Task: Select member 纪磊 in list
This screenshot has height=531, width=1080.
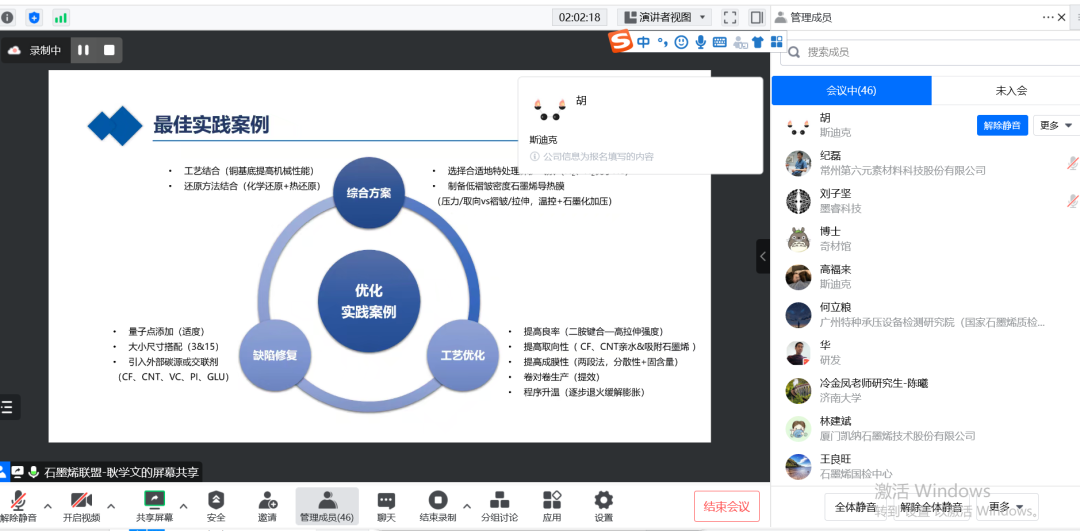Action: pyautogui.click(x=926, y=163)
